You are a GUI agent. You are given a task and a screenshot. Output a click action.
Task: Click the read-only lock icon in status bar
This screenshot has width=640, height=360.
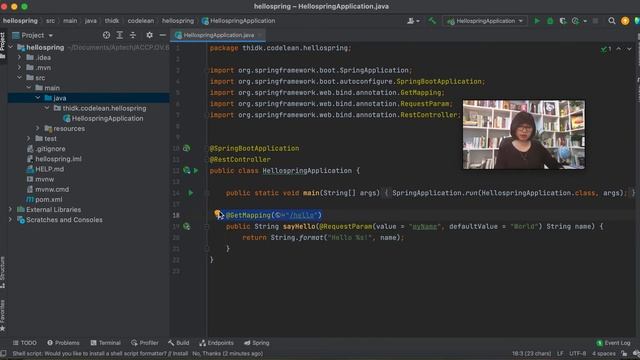tap(624, 353)
